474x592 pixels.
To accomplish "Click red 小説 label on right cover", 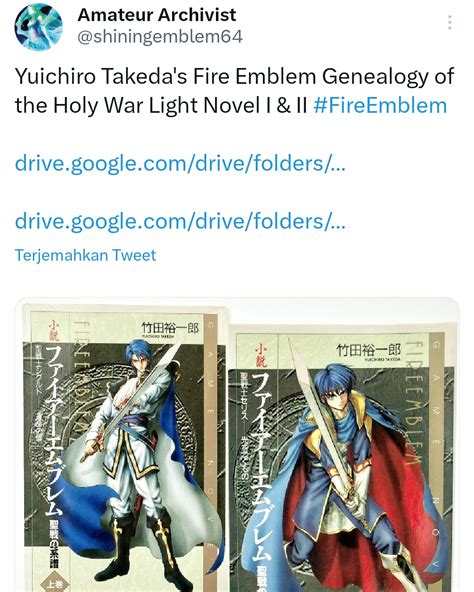I will click(261, 356).
